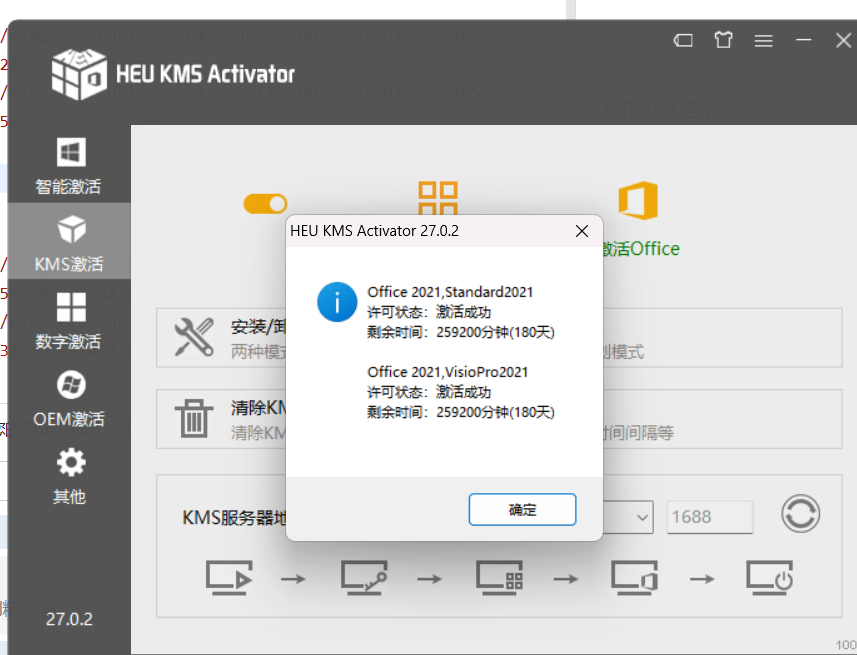Click the monitor with grid step icon
The image size is (857, 655).
pos(499,577)
